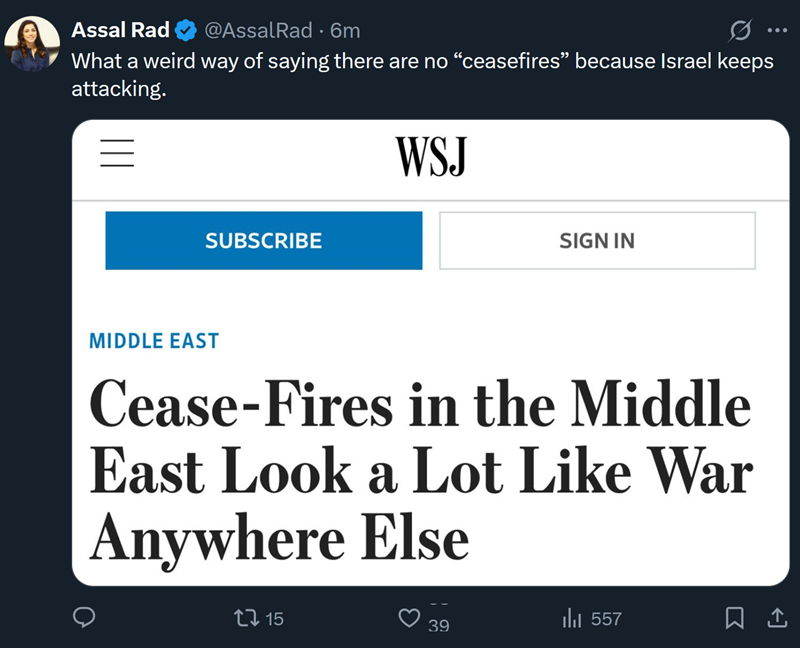Click the @AssalRad handle
800x648 pixels.
(x=258, y=31)
